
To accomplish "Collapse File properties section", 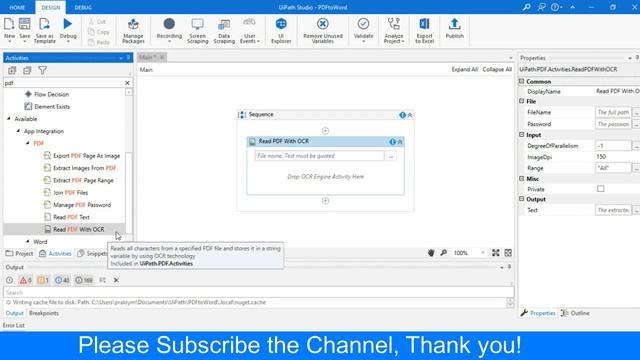I will (522, 101).
